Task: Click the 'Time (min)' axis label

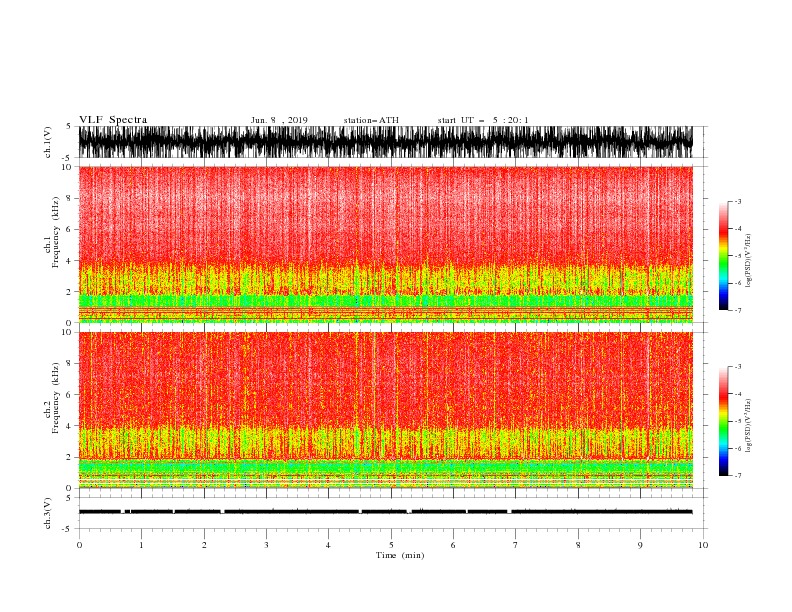Action: [x=400, y=555]
